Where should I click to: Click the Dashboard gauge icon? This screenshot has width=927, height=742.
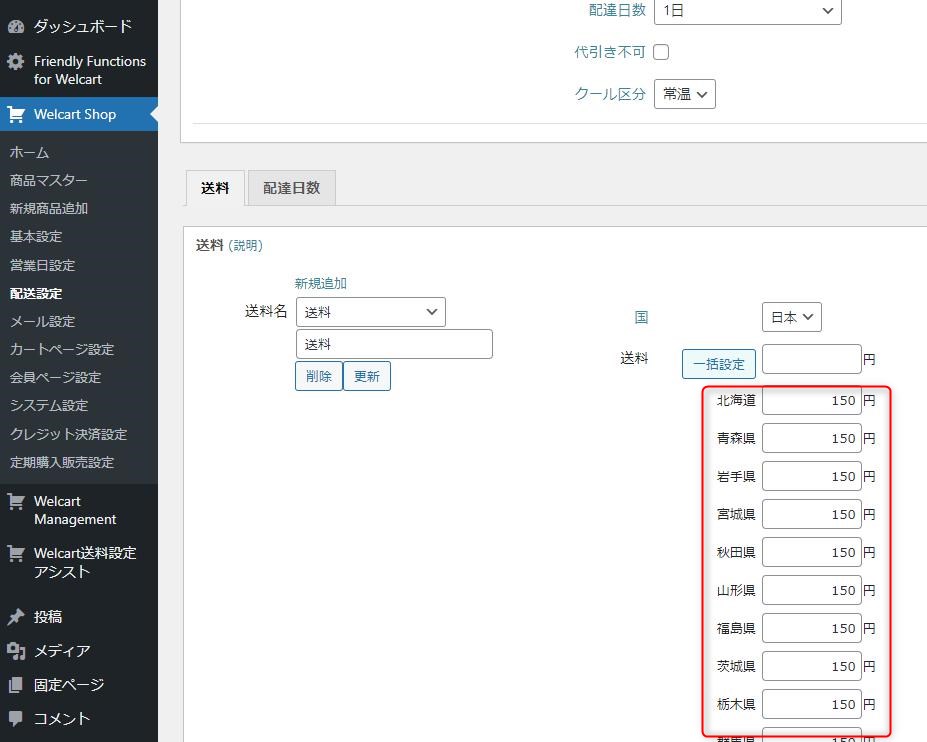coord(16,26)
